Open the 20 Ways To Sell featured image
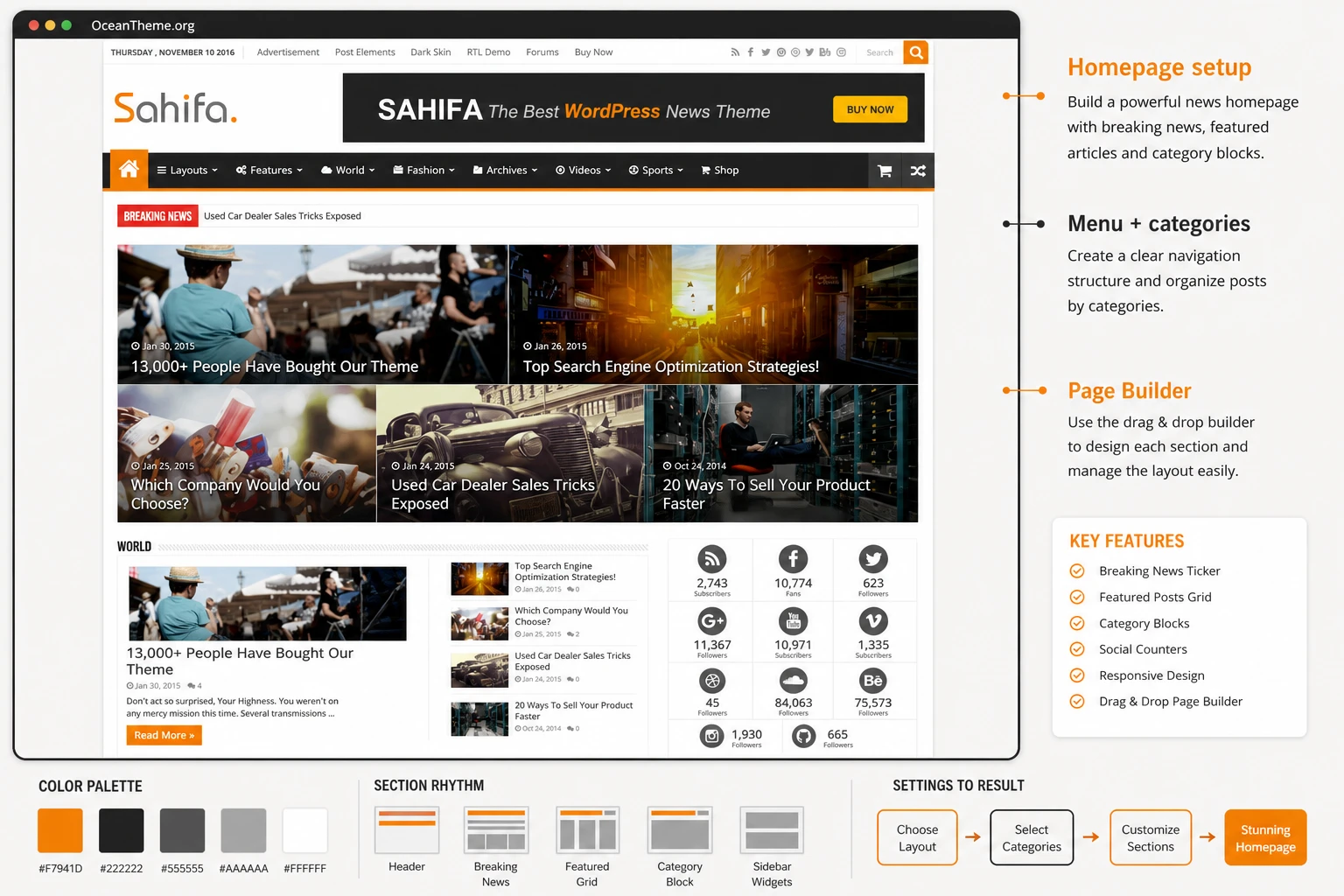Screen dimensions: 1344x896 [781, 454]
